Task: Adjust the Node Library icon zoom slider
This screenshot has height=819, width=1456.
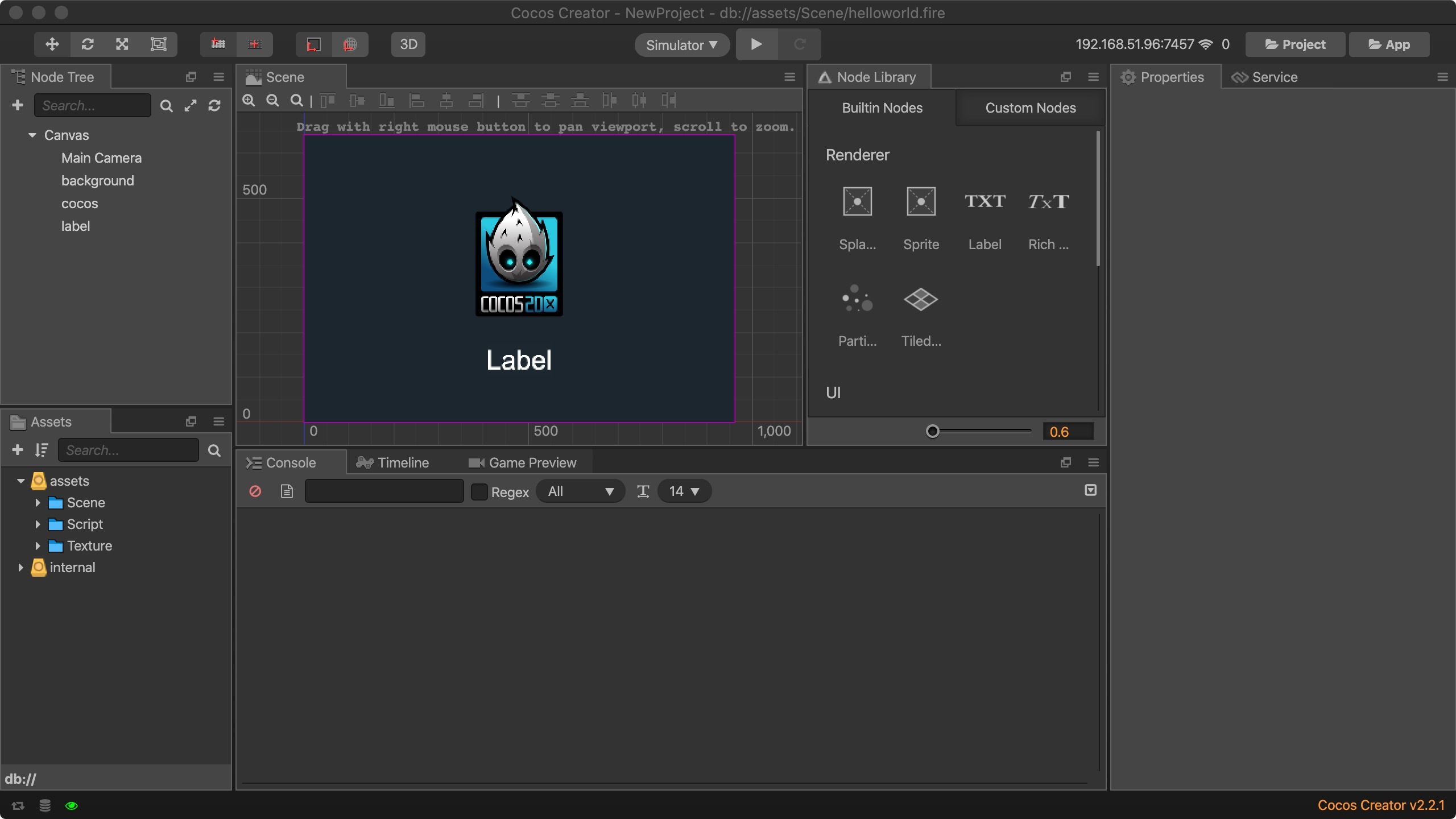Action: [x=932, y=432]
